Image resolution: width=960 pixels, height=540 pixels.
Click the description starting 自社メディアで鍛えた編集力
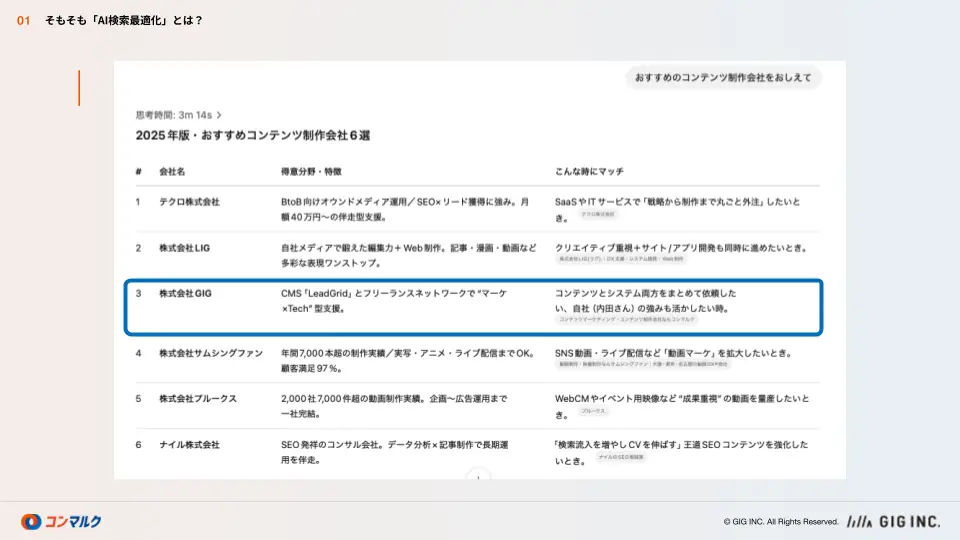pyautogui.click(x=408, y=255)
